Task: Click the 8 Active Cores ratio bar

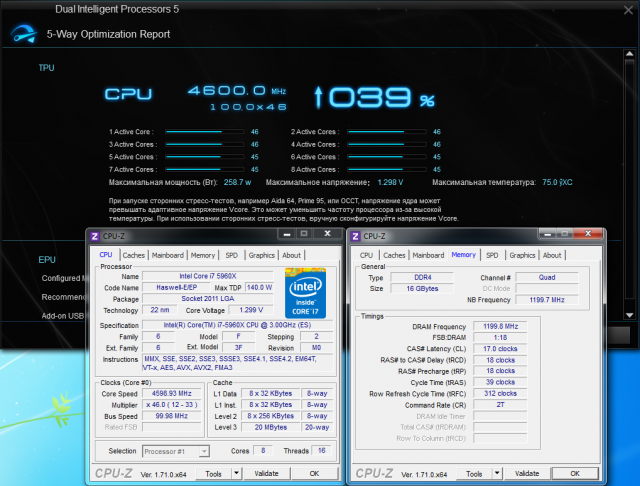Action: (x=387, y=169)
